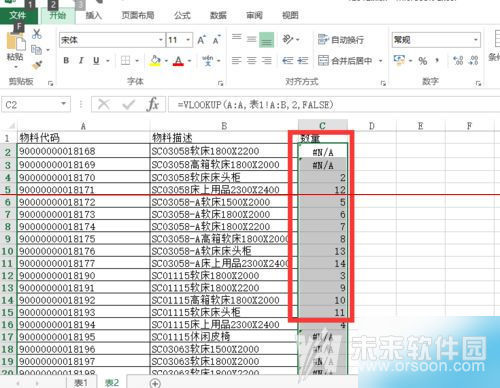Click the comma style icon
The height and width of the screenshot is (388, 500).
click(437, 61)
